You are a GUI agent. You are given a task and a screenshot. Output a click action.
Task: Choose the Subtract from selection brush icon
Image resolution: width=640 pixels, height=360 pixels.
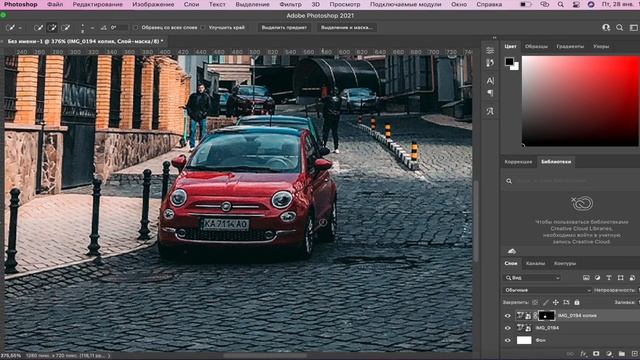66,28
